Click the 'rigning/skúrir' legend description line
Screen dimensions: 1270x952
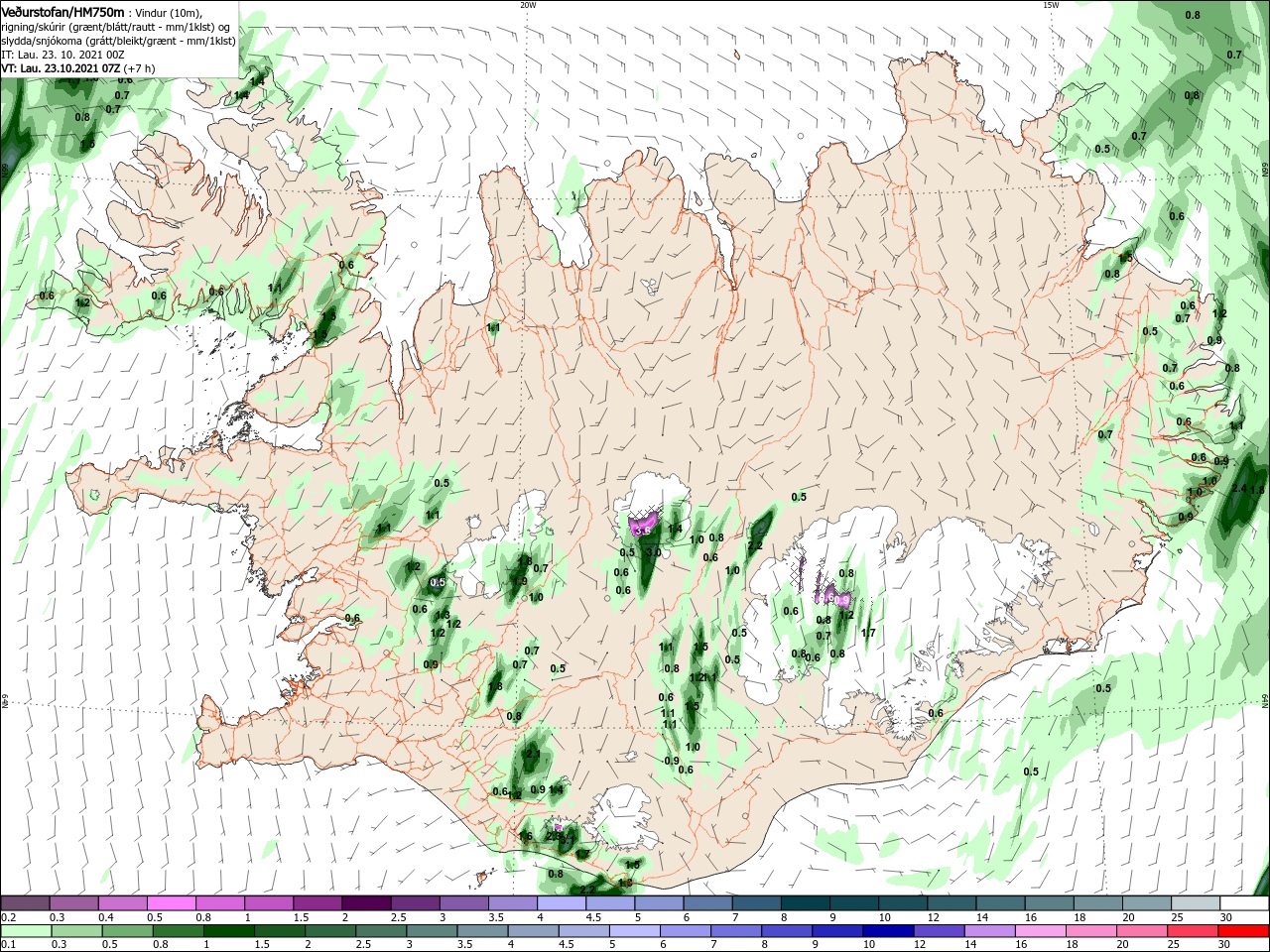(x=115, y=26)
